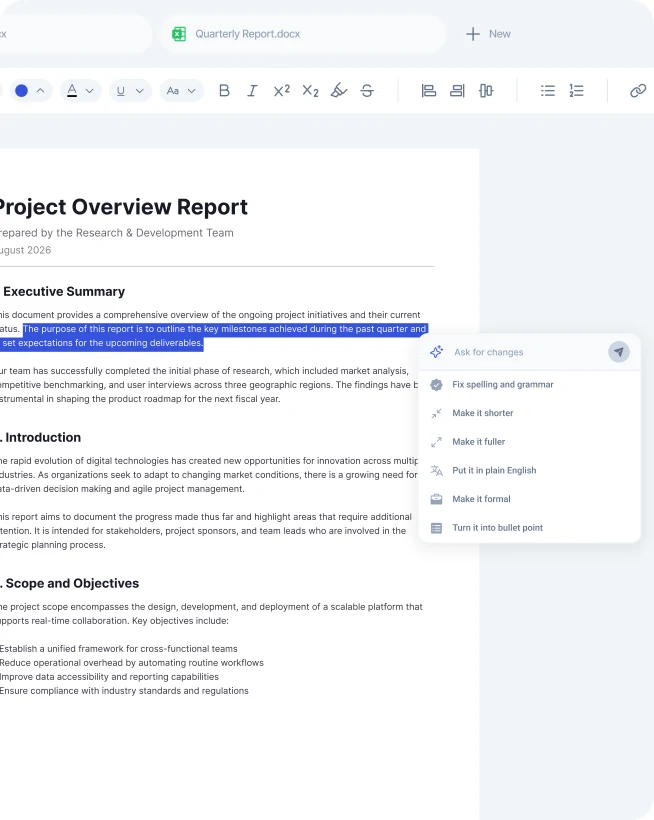Screen dimensions: 654x820
Task: Open the underline style dropdown
Action: tap(130, 90)
